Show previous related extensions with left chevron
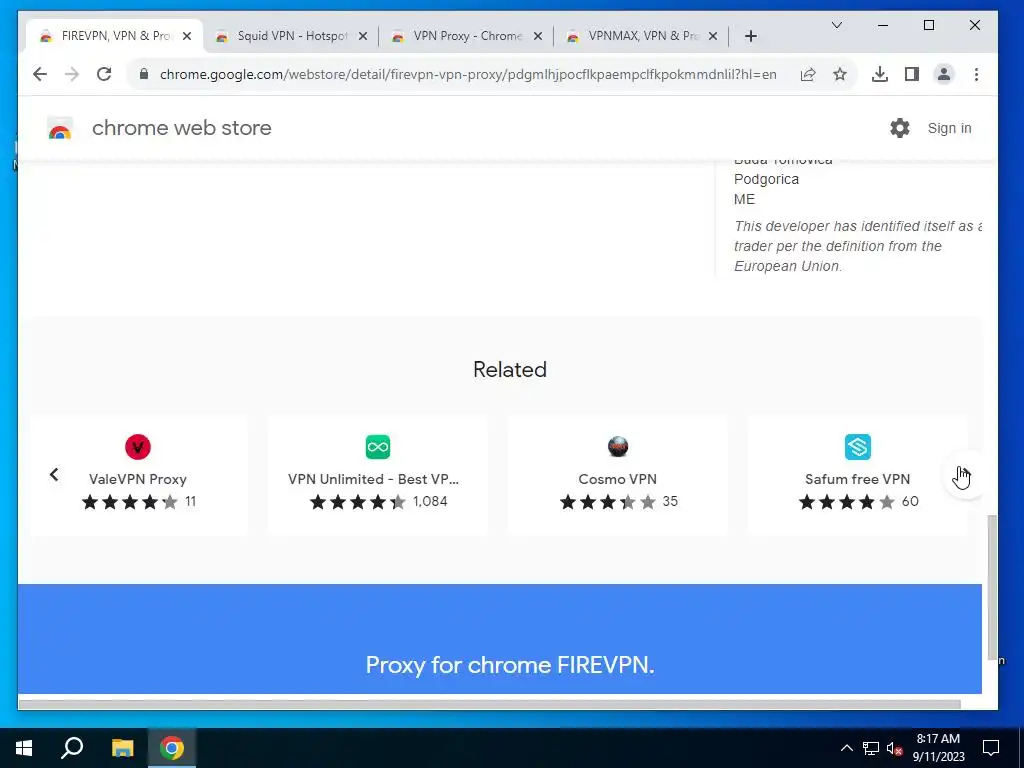Viewport: 1024px width, 768px height. pos(54,475)
